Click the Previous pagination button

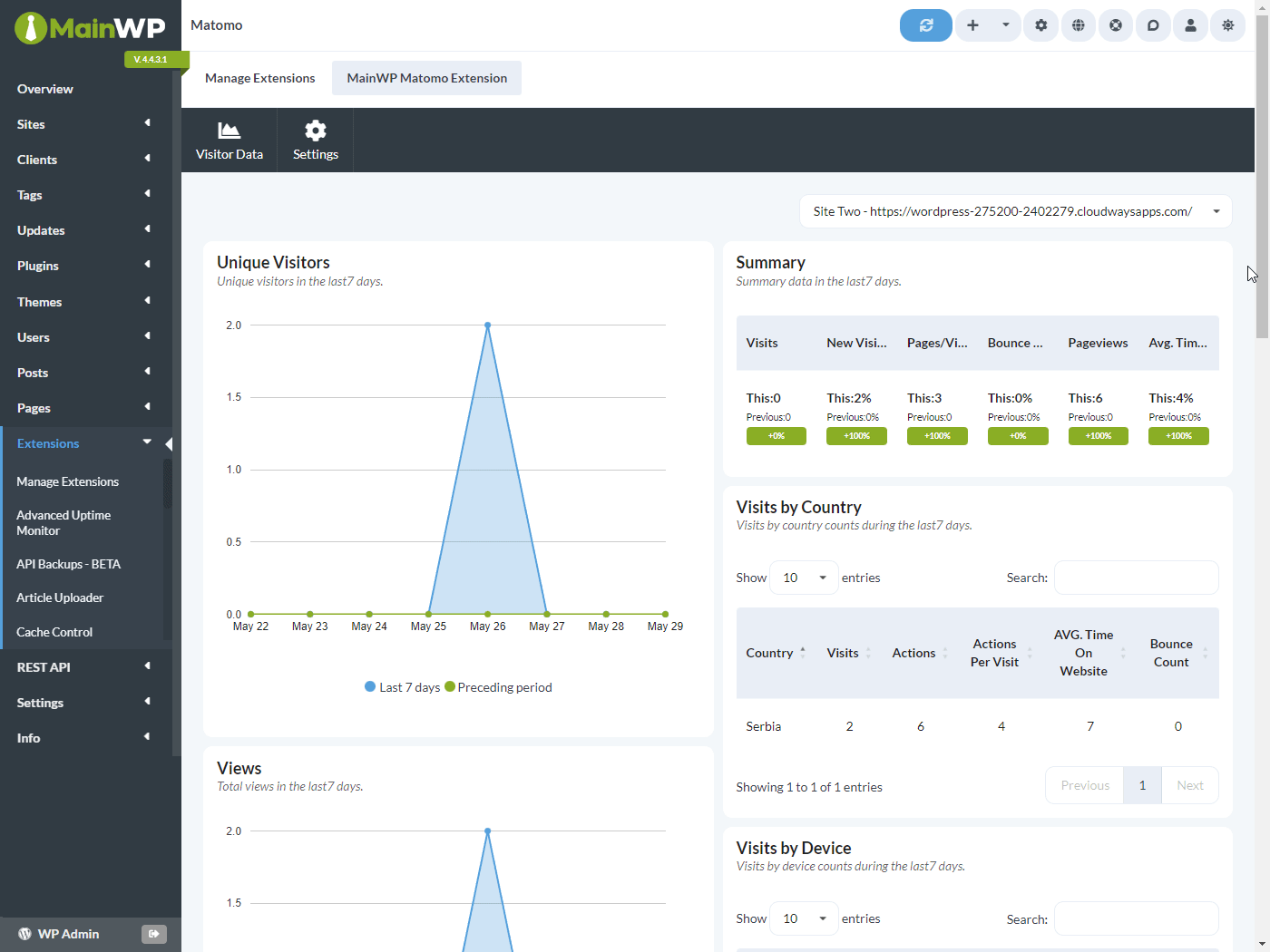[x=1085, y=785]
